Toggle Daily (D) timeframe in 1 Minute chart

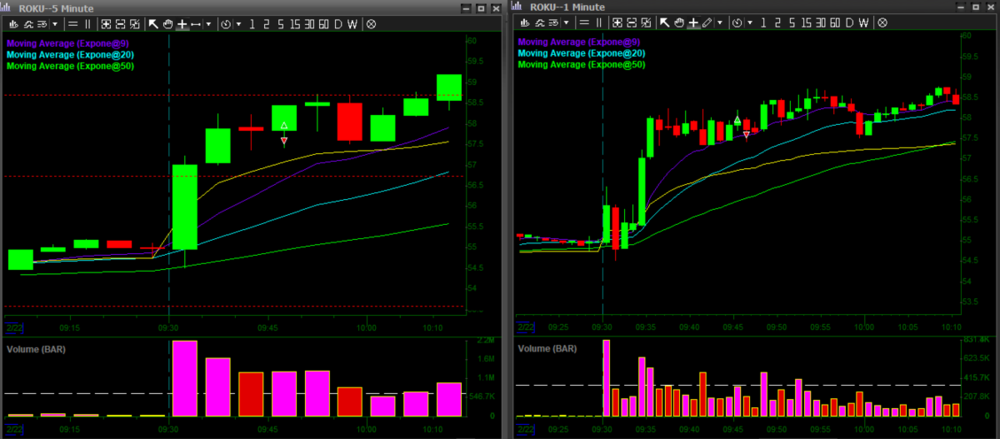[x=848, y=22]
